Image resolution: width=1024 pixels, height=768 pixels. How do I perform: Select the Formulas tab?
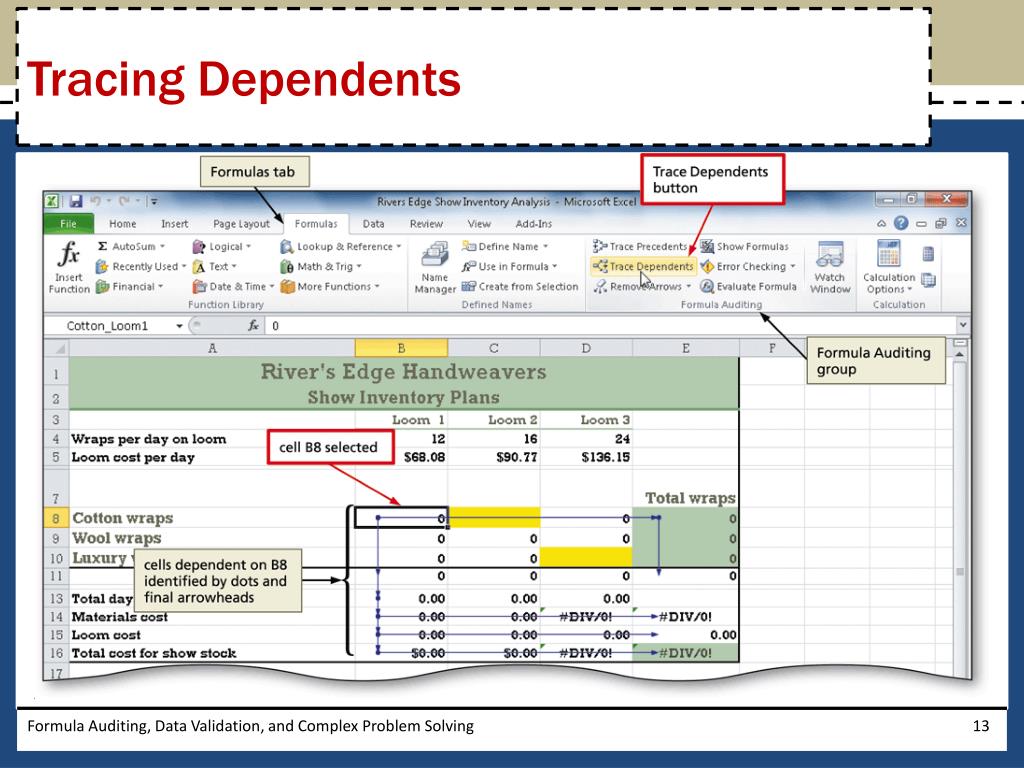[x=316, y=224]
